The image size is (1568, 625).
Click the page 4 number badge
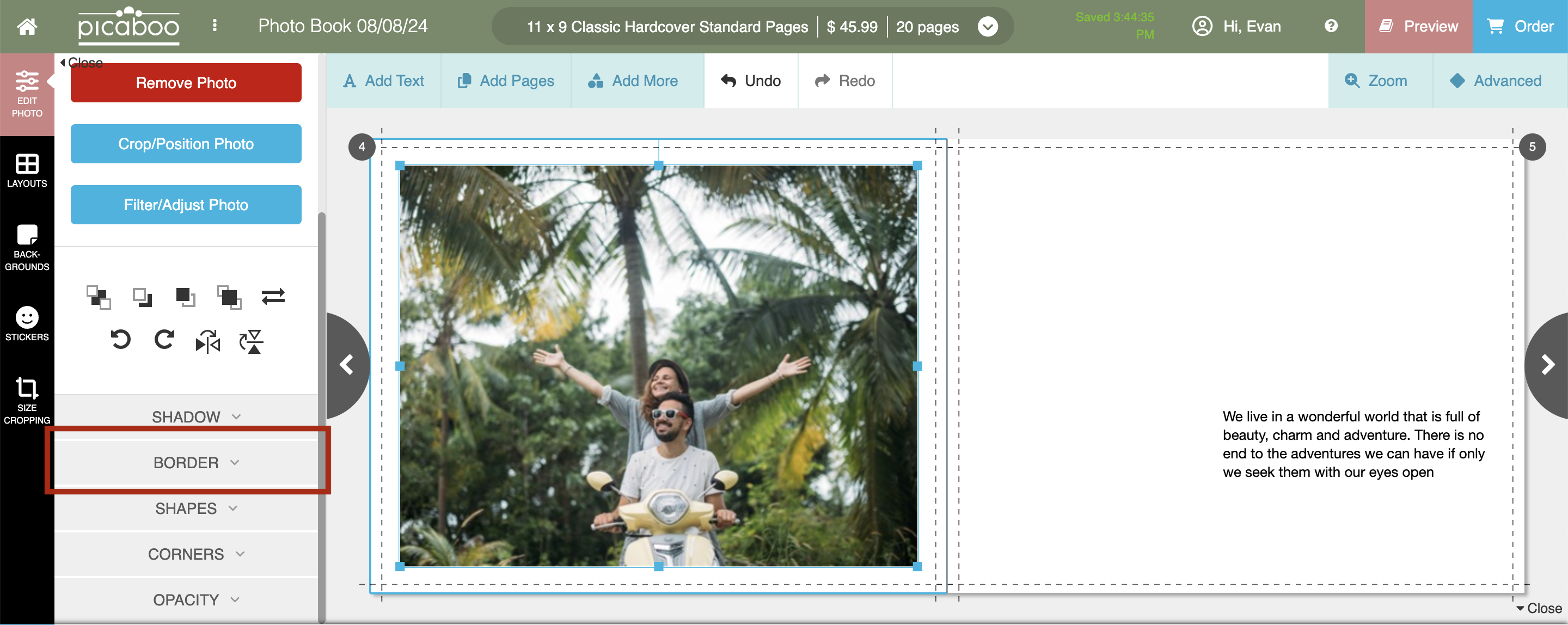362,146
